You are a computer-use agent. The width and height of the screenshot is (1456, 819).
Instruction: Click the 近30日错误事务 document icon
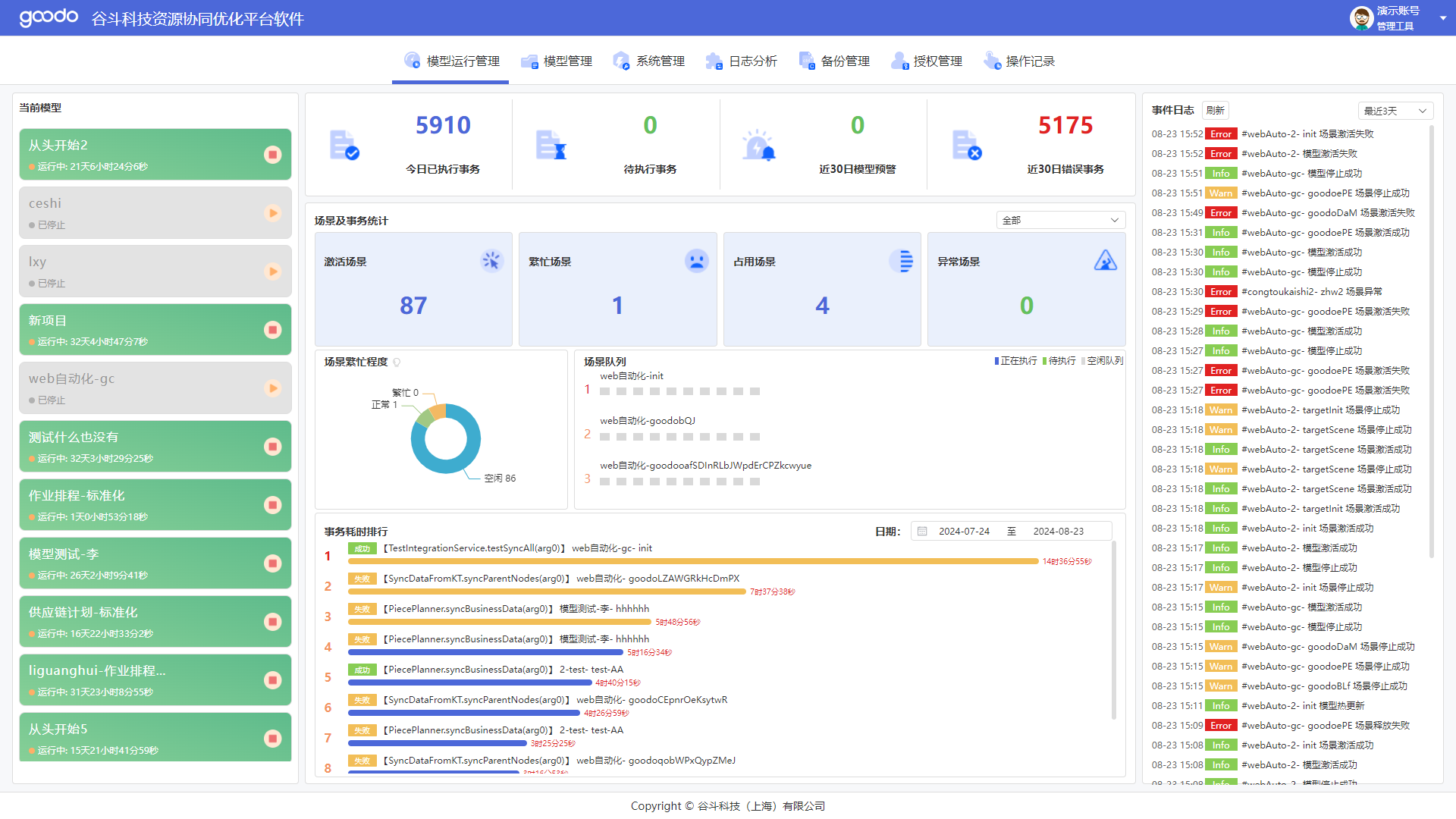[x=966, y=145]
